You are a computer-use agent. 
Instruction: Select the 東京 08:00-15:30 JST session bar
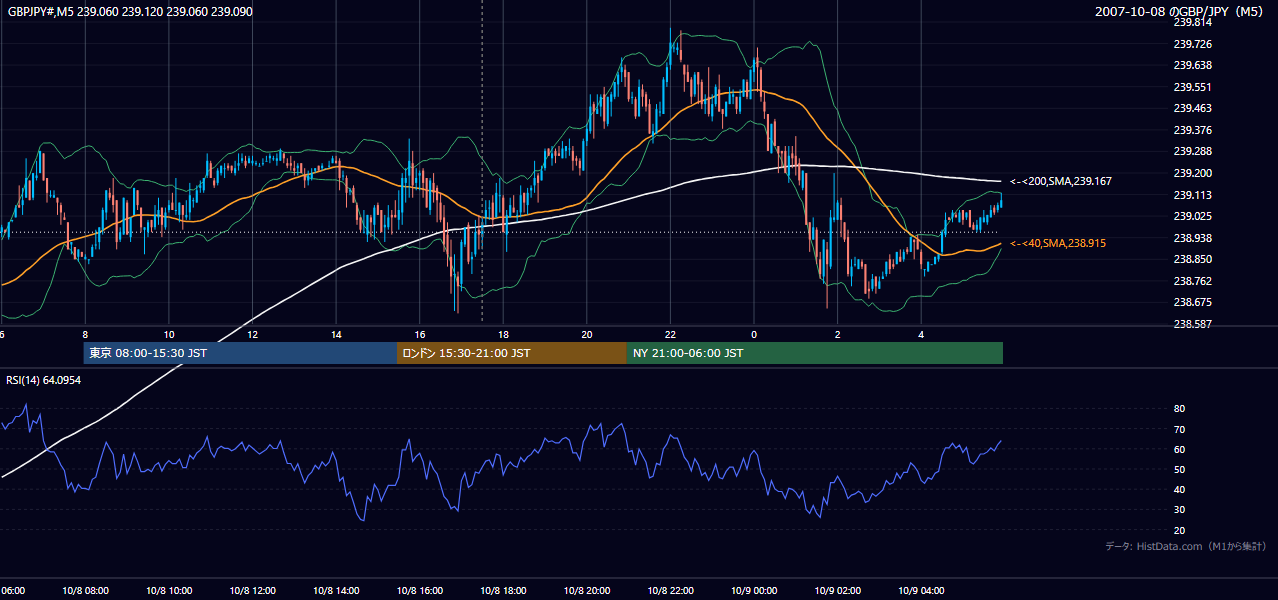tap(241, 353)
